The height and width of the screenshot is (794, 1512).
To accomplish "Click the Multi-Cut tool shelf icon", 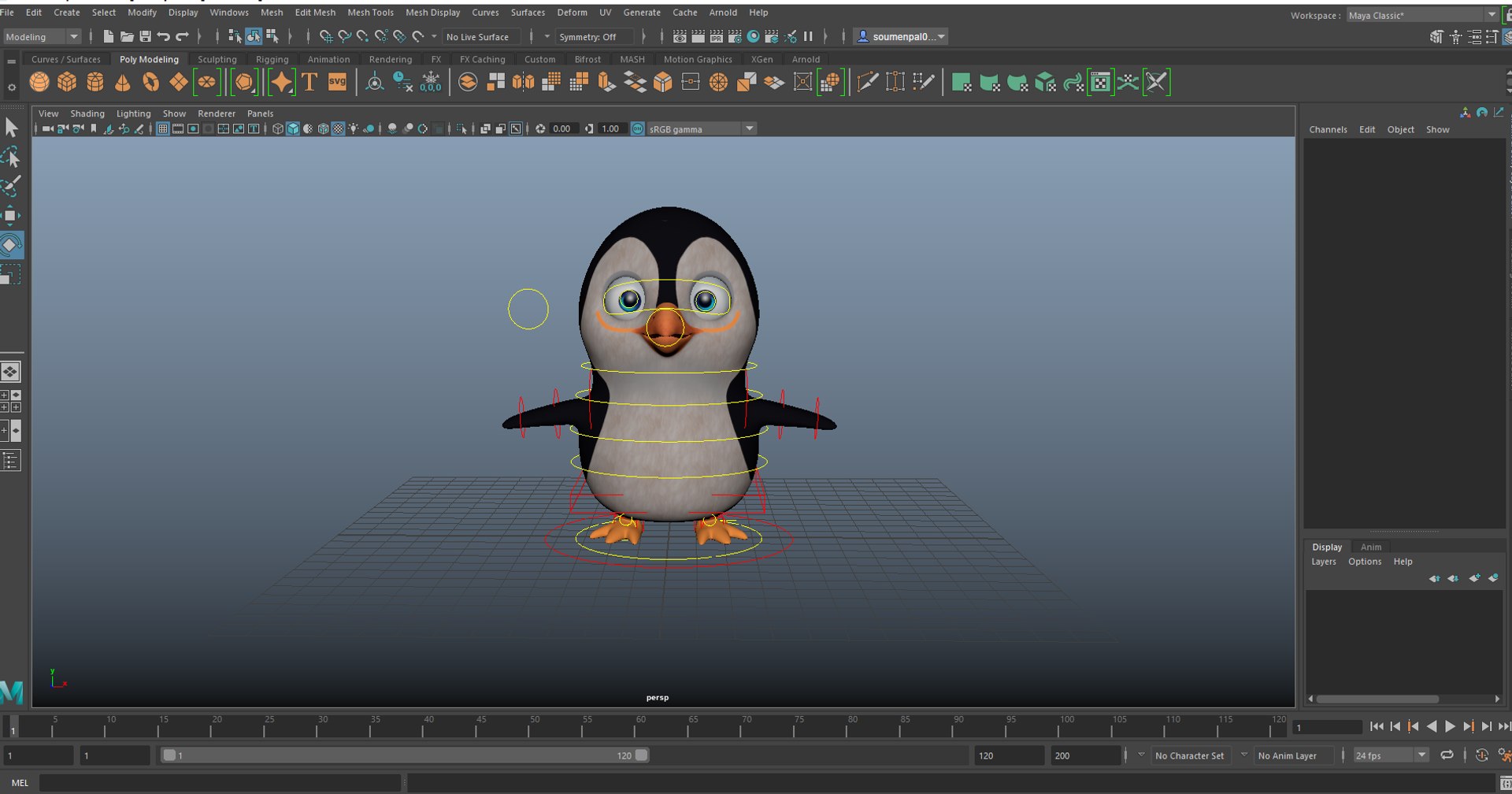I will 867,82.
